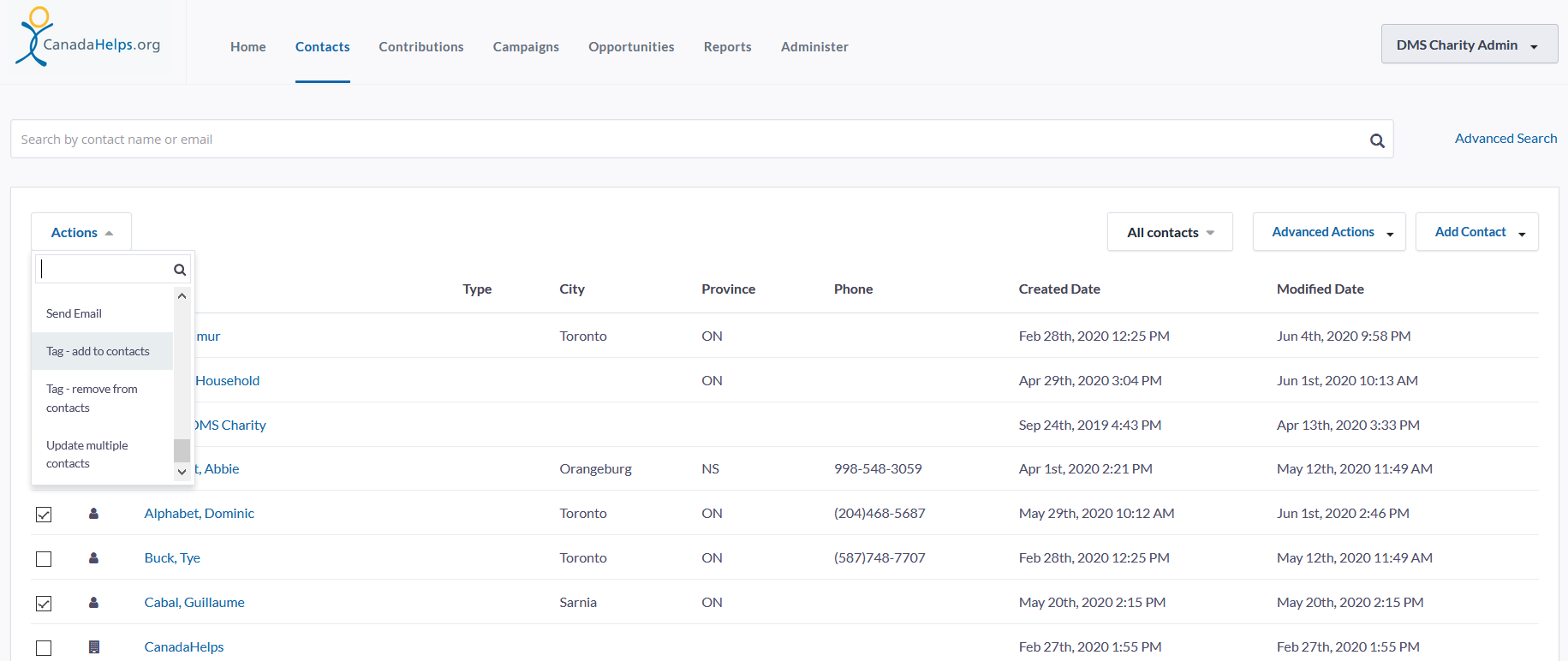Open contact Cabal, Guillaume
Screen dimensions: 1568x661
coord(194,603)
